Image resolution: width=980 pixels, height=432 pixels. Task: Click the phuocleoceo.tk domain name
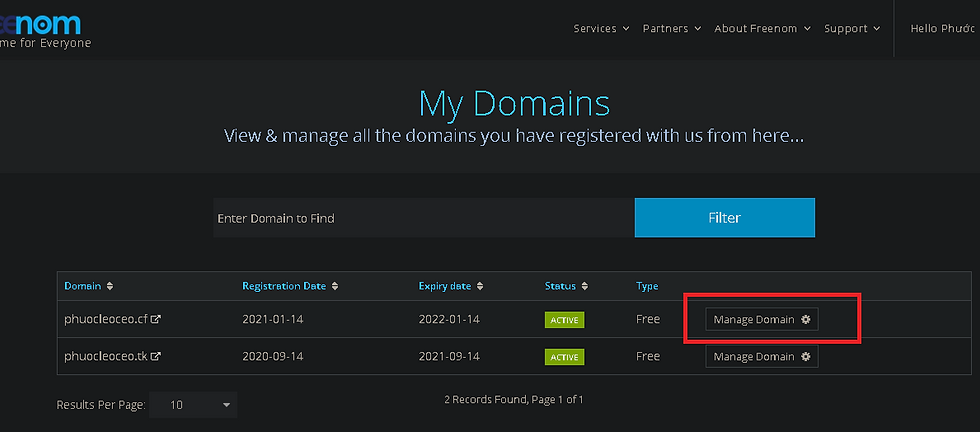tap(106, 356)
